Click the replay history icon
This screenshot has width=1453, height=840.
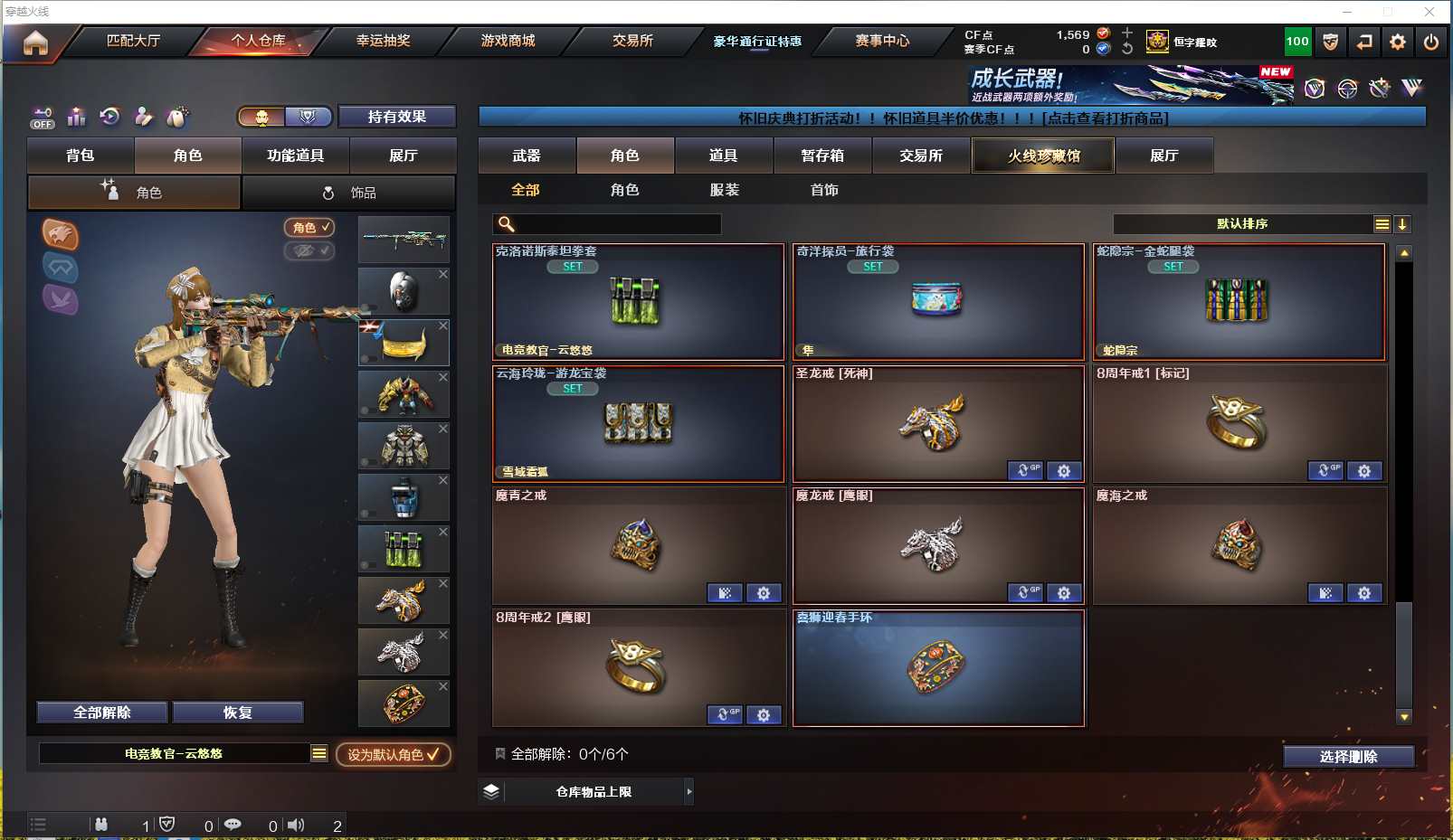click(x=109, y=117)
